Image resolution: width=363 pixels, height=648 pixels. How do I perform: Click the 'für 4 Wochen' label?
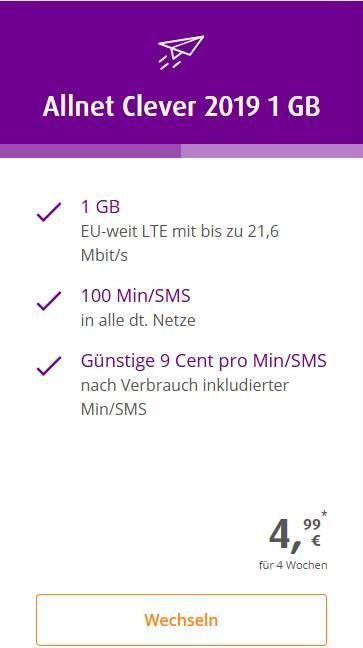293,565
